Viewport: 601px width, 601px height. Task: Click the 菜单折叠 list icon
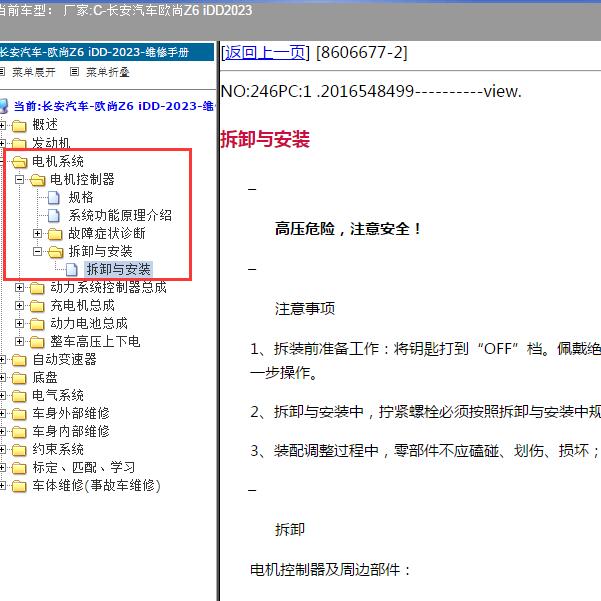pos(74,71)
